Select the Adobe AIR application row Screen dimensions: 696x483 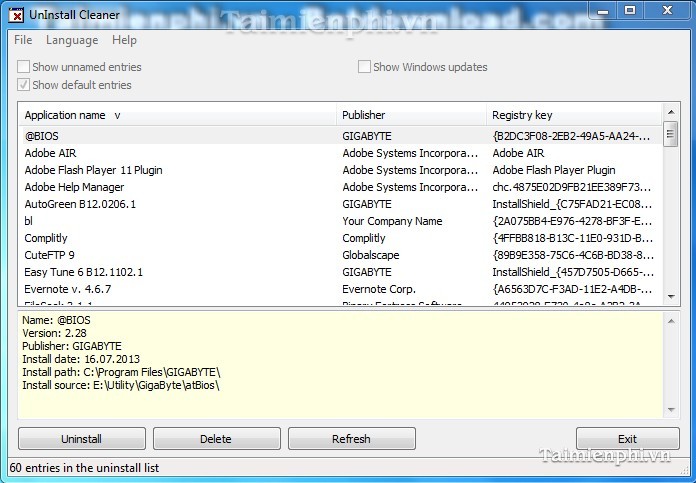click(x=340, y=153)
